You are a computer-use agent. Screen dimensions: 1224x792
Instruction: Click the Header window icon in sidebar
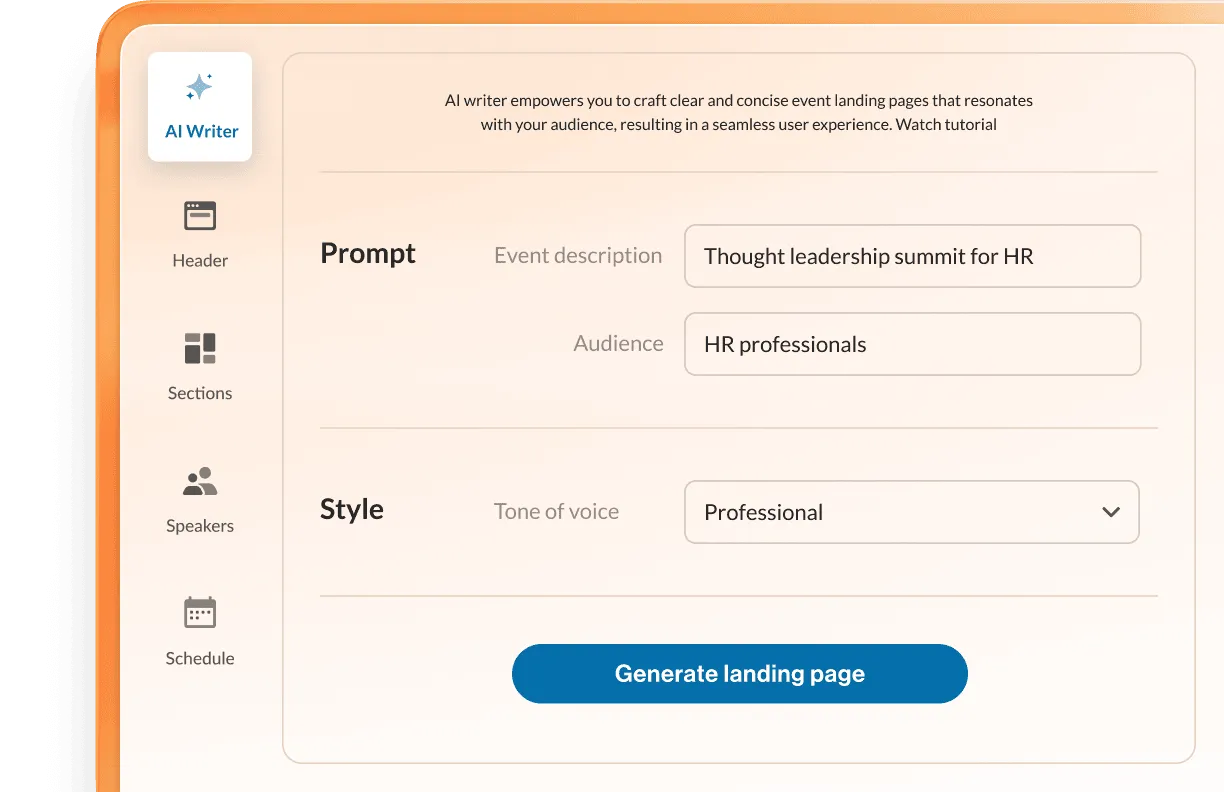pyautogui.click(x=199, y=215)
